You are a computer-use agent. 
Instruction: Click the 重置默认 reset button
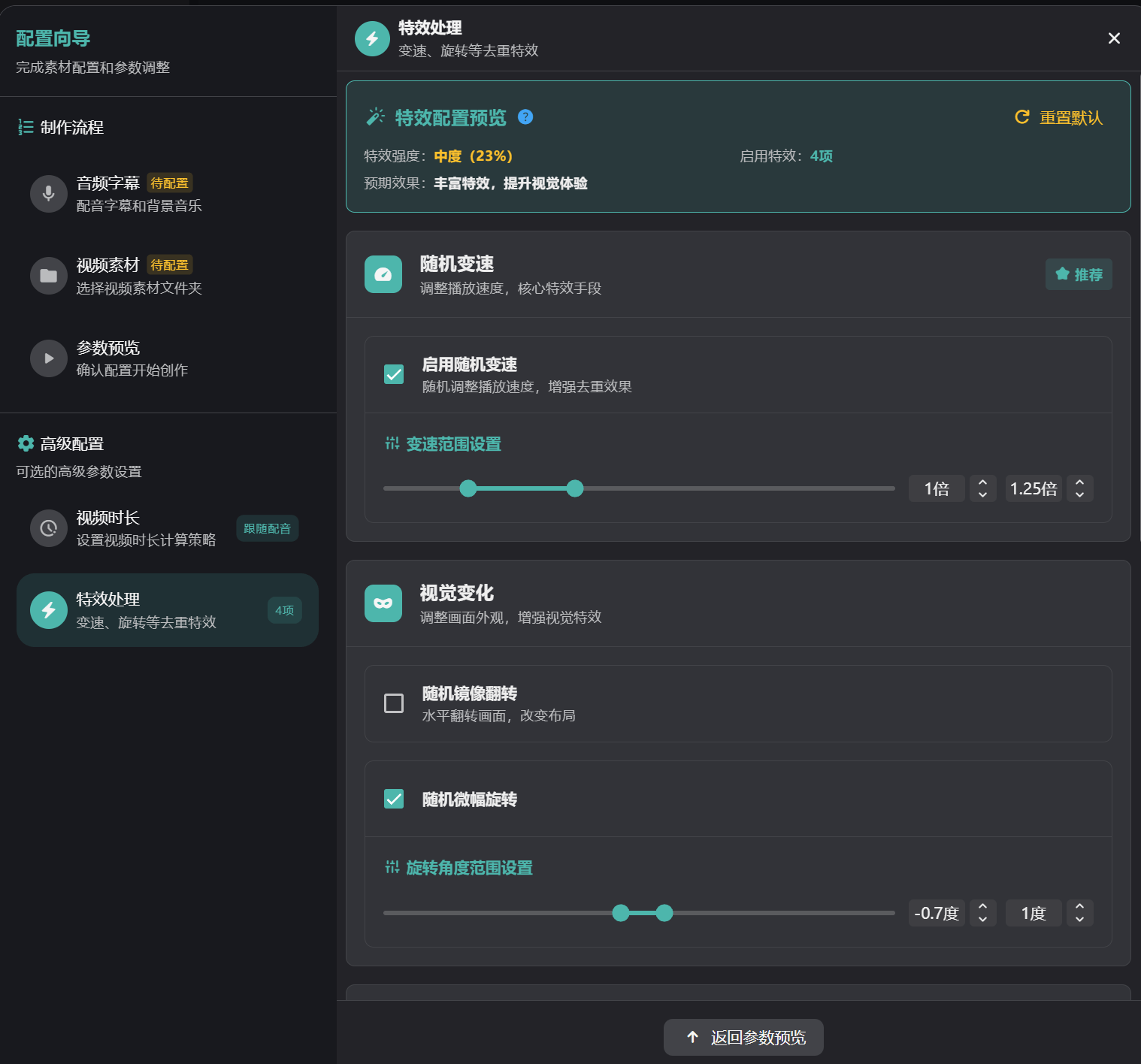point(1059,118)
